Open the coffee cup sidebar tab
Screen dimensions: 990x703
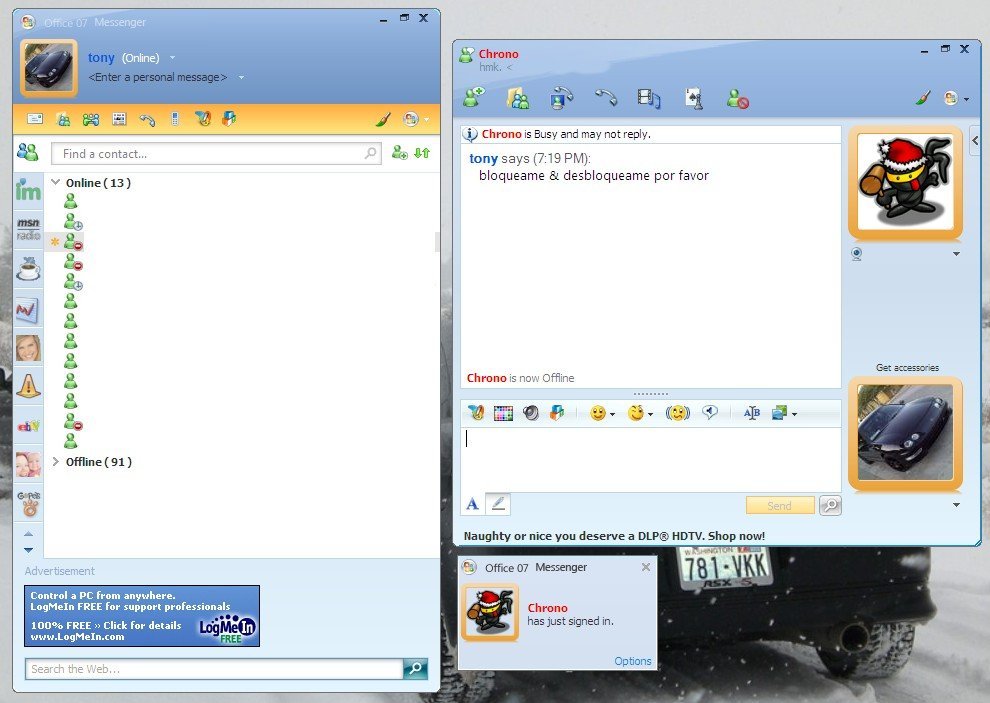click(28, 269)
